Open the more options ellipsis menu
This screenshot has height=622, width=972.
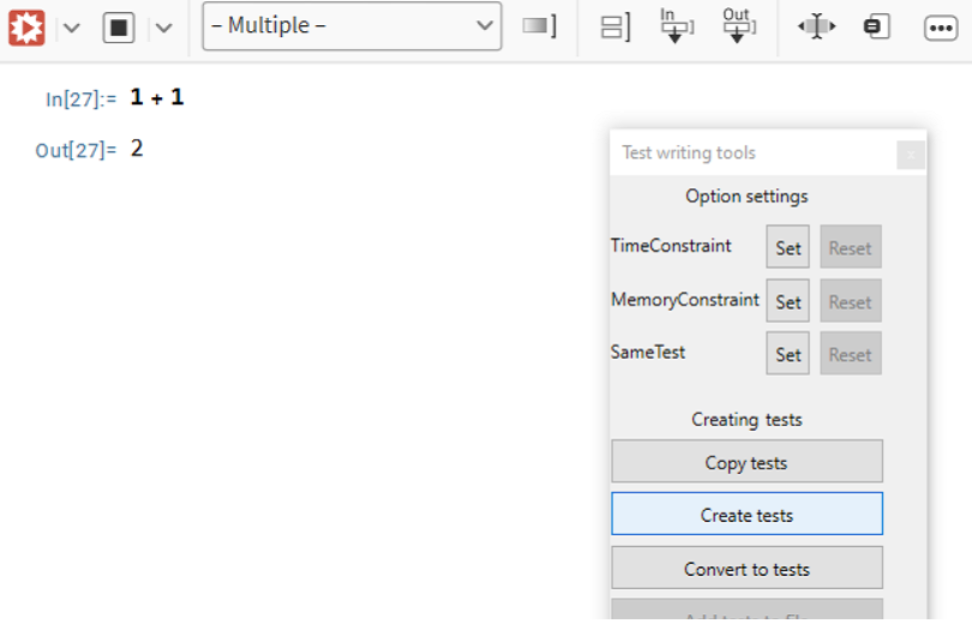940,28
